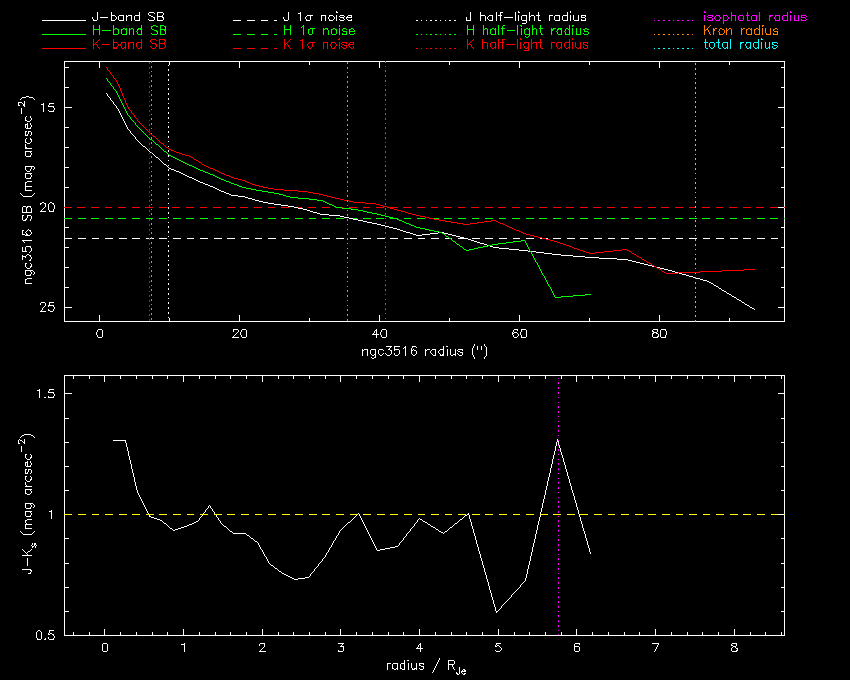Image resolution: width=850 pixels, height=680 pixels.
Task: Click the ngc3516 radius x-axis title
Action: (x=425, y=351)
